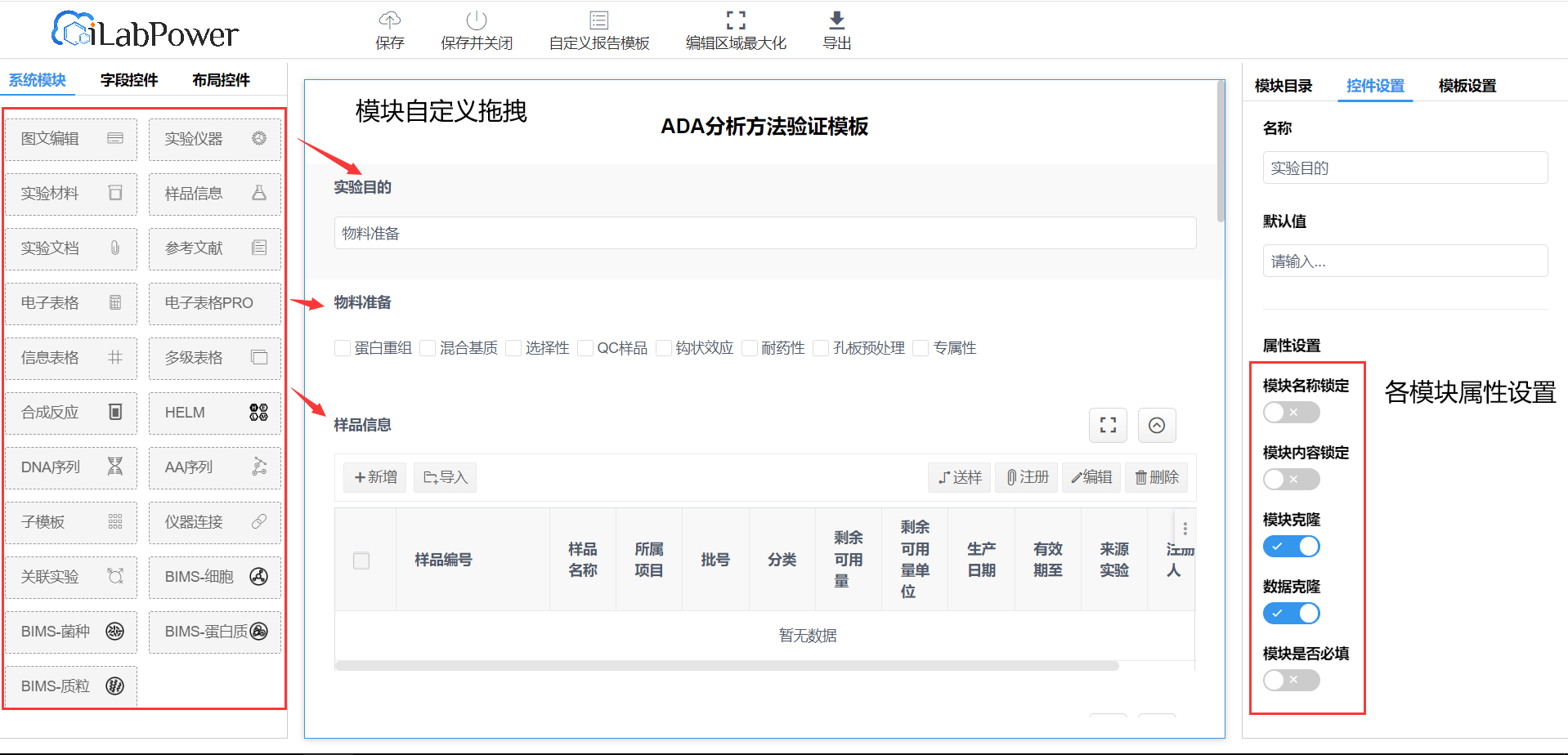Image resolution: width=1568 pixels, height=755 pixels.
Task: Click the 新增 button in sample table
Action: click(x=375, y=477)
